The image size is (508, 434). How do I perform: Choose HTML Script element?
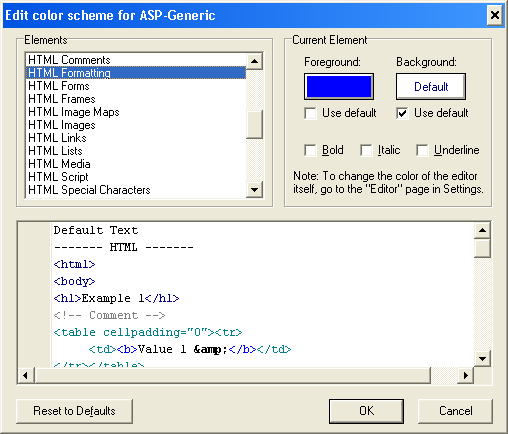[136, 177]
